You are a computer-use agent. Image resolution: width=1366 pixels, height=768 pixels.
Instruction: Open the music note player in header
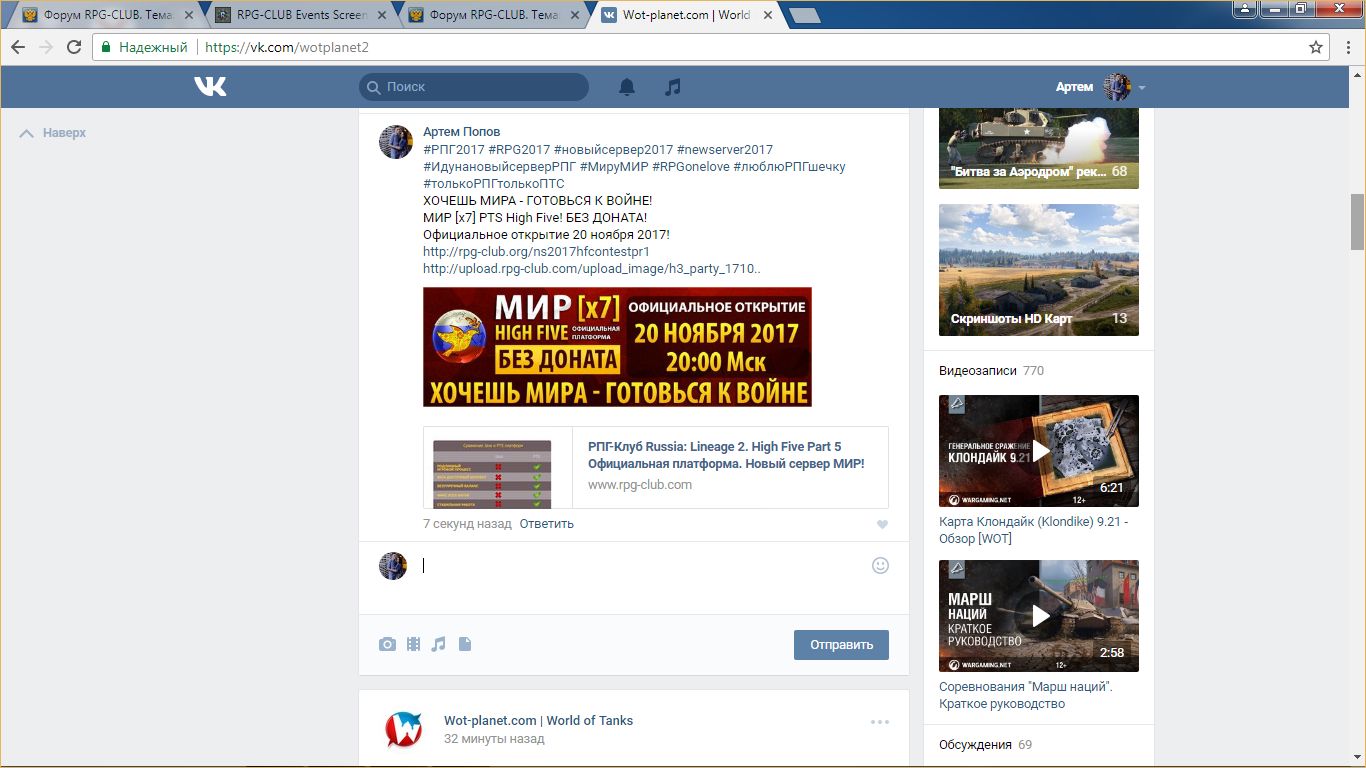[x=673, y=87]
